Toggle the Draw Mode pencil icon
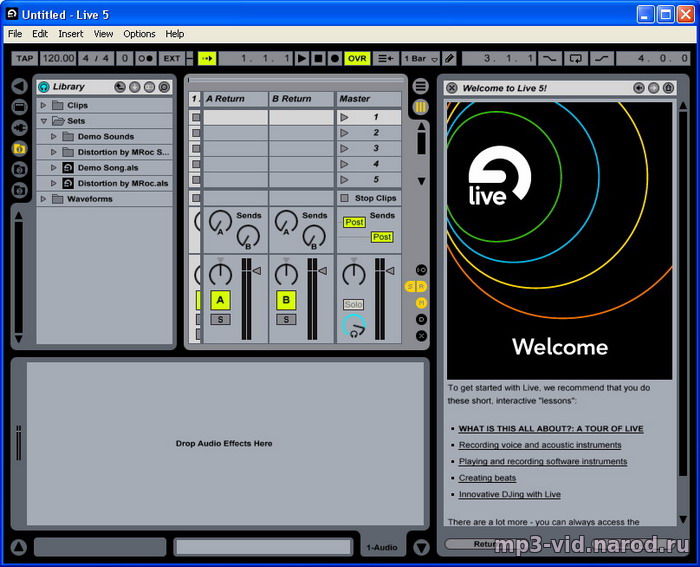 [450, 58]
